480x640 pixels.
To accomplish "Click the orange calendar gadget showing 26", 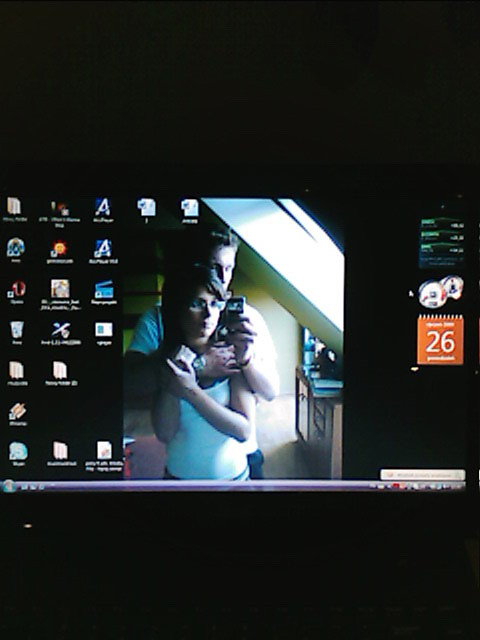I will 440,339.
